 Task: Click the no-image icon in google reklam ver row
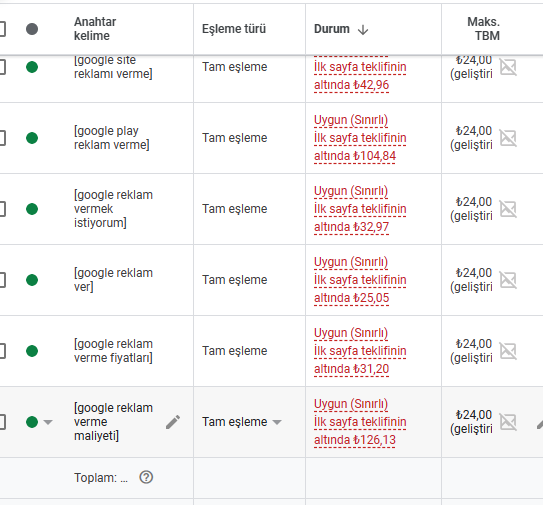pyautogui.click(x=508, y=280)
